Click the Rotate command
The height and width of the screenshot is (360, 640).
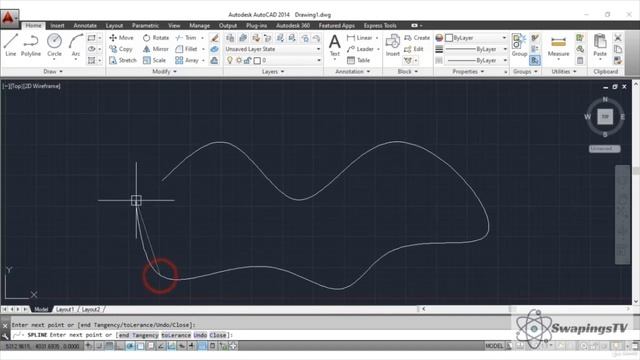coord(156,38)
